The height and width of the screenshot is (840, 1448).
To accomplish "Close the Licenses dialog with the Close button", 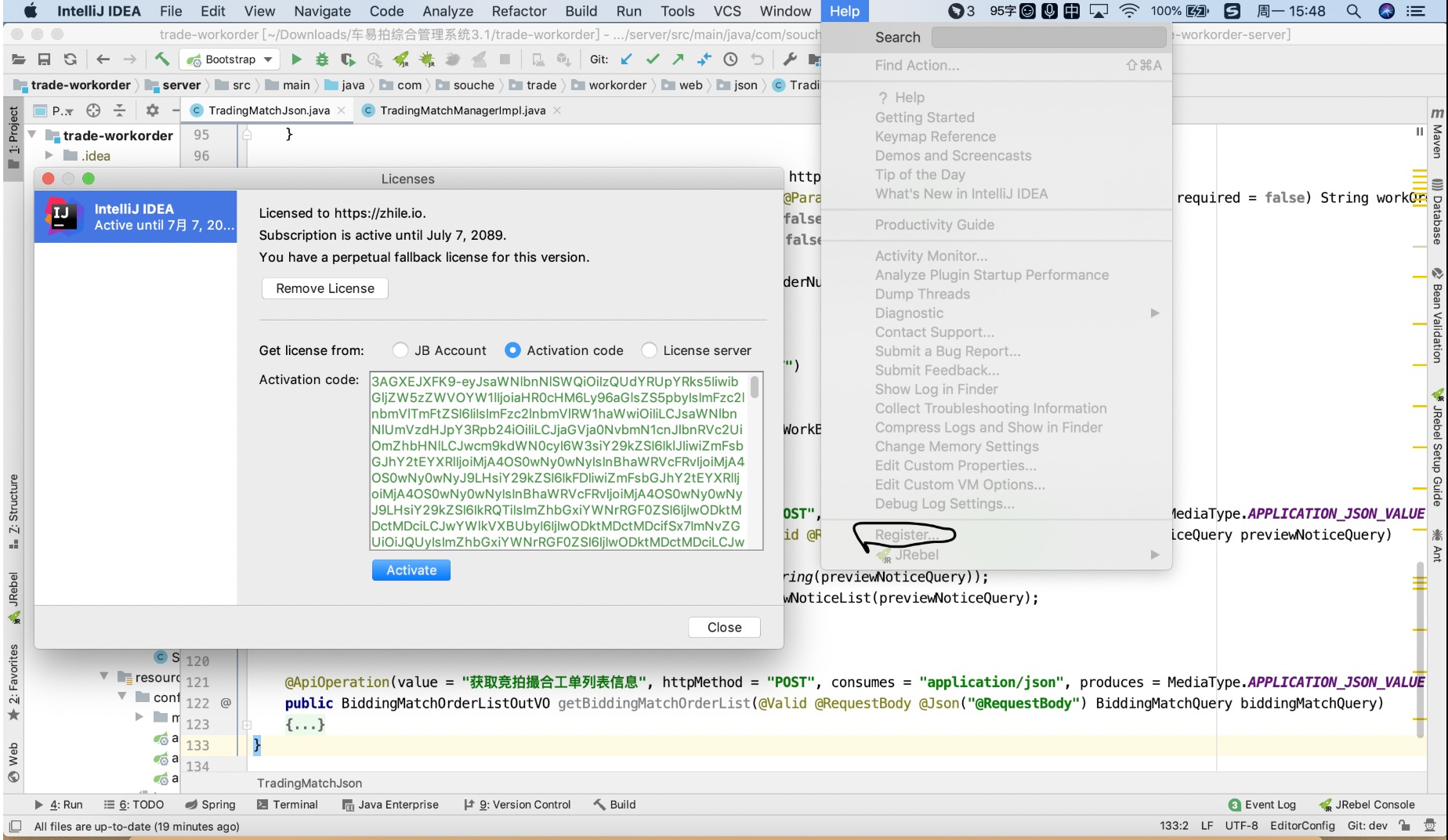I will pos(724,628).
